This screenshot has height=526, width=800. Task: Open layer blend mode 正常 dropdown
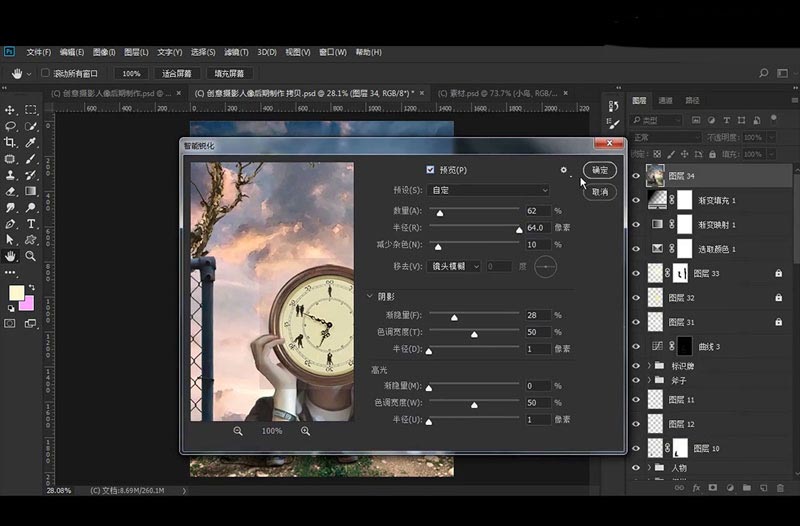(x=666, y=137)
